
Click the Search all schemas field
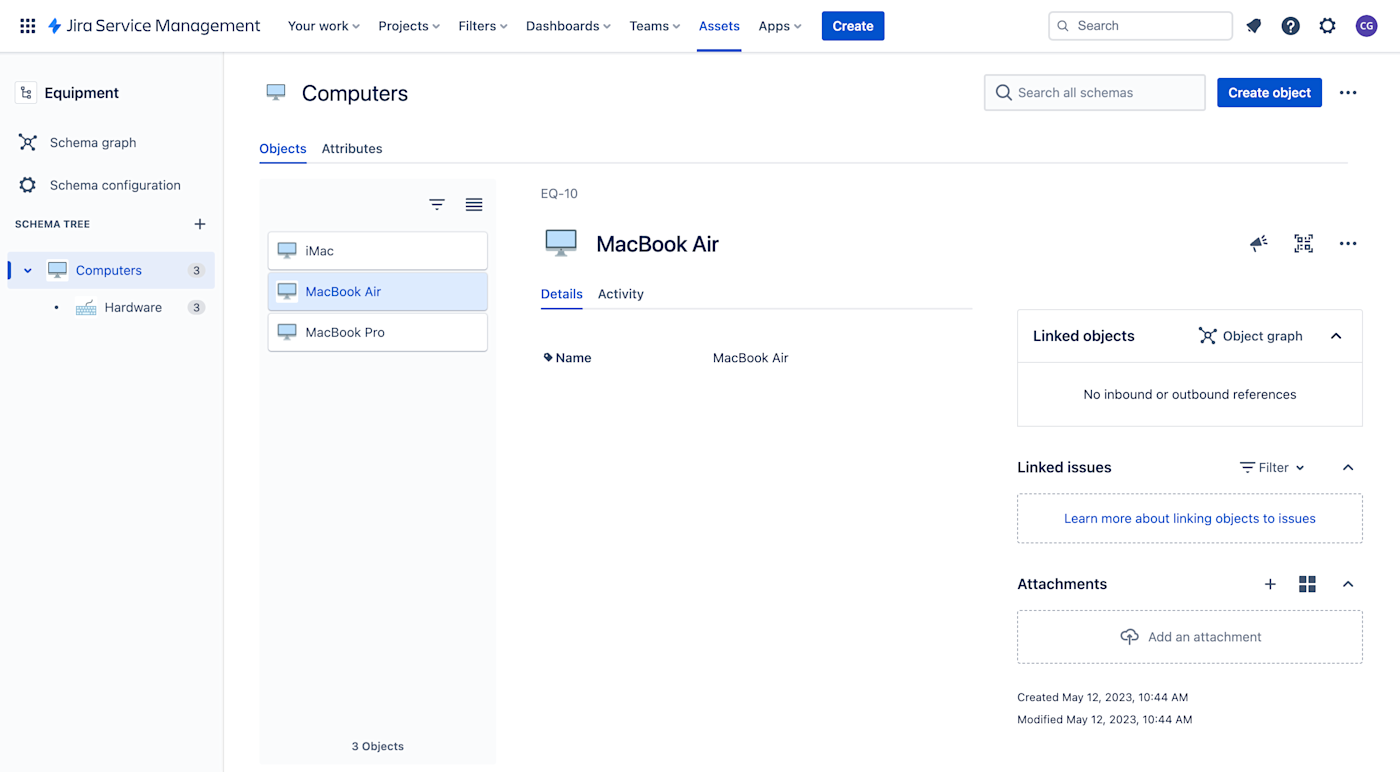(x=1095, y=93)
